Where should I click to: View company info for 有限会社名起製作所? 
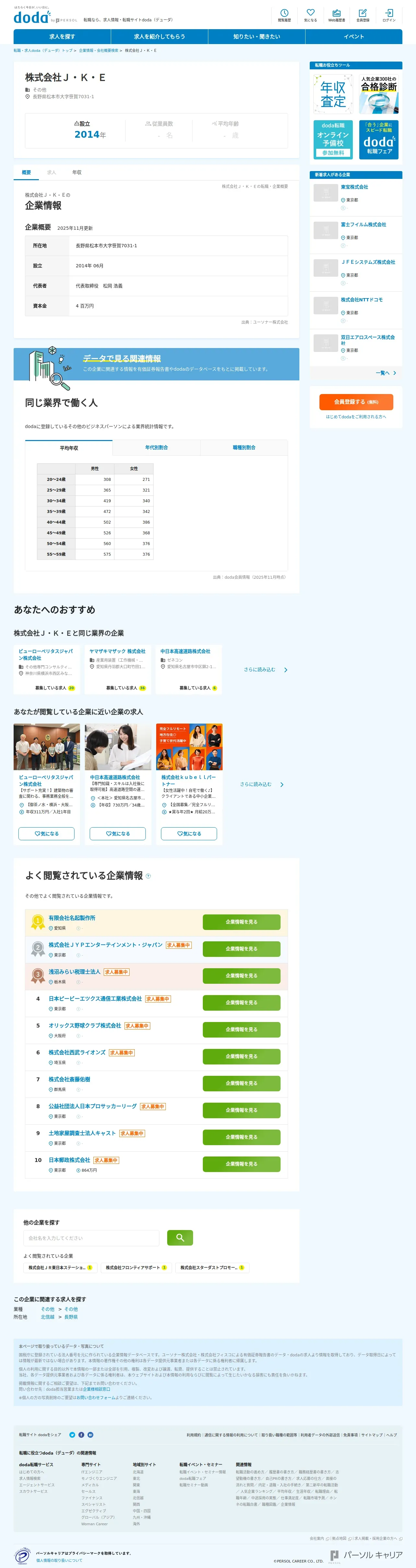coord(241,922)
